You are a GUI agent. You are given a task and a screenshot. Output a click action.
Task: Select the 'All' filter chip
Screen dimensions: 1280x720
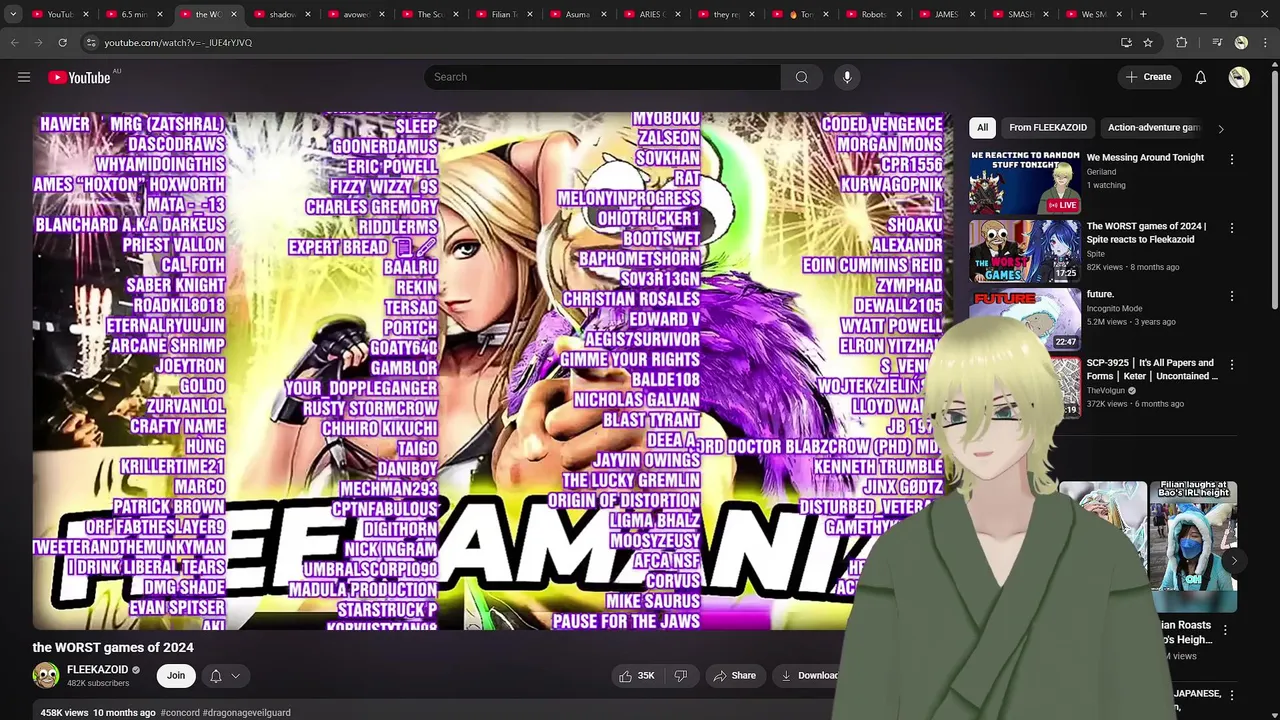(982, 128)
